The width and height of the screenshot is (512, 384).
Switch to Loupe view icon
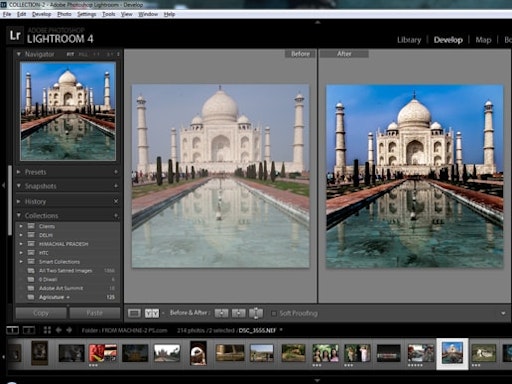[134, 313]
